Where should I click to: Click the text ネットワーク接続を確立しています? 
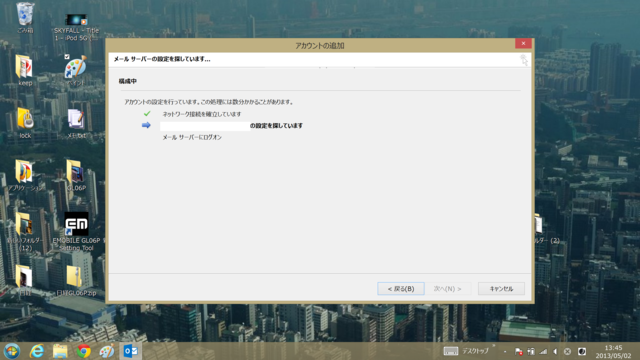tap(202, 114)
